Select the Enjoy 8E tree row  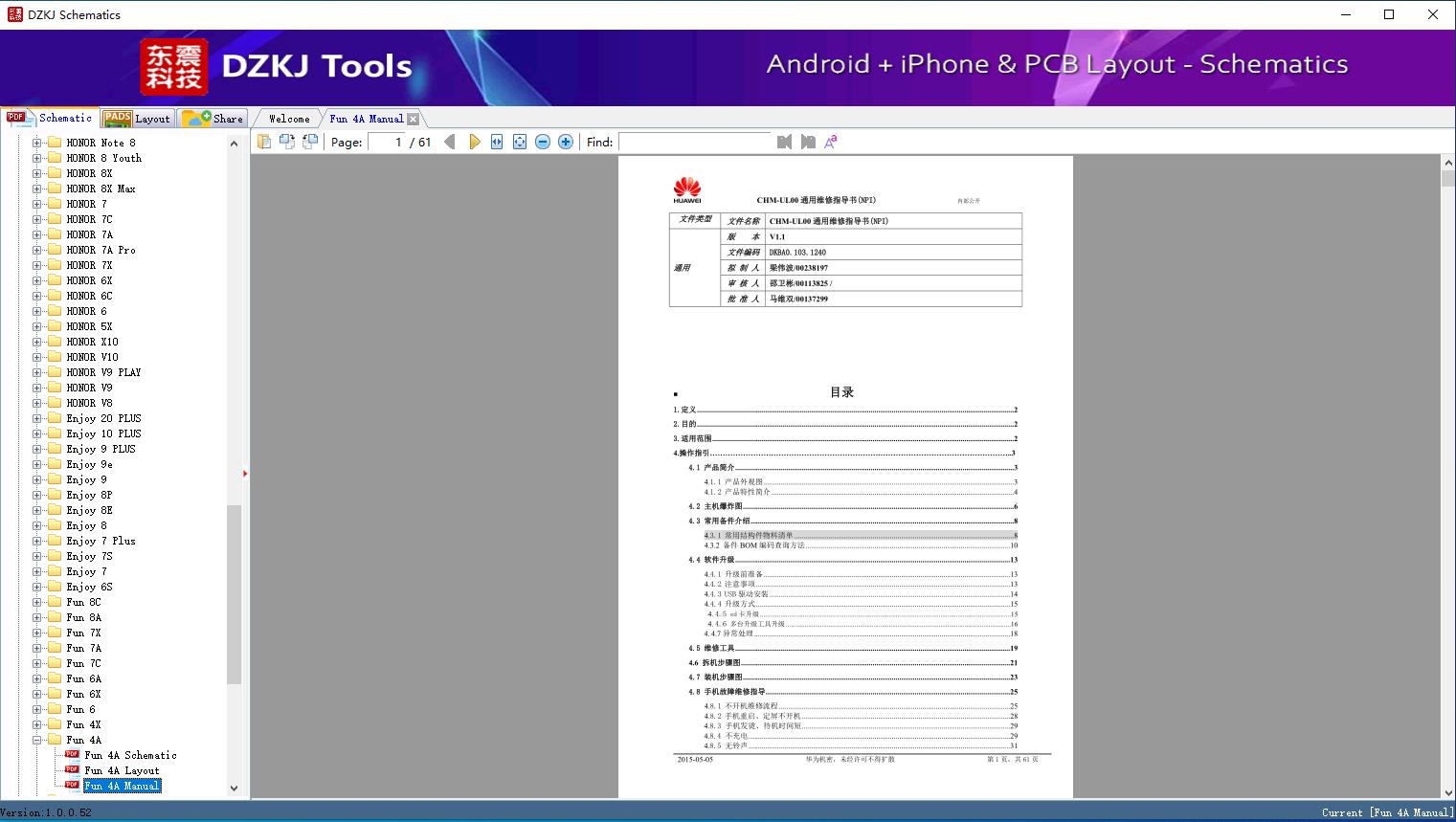click(x=89, y=510)
